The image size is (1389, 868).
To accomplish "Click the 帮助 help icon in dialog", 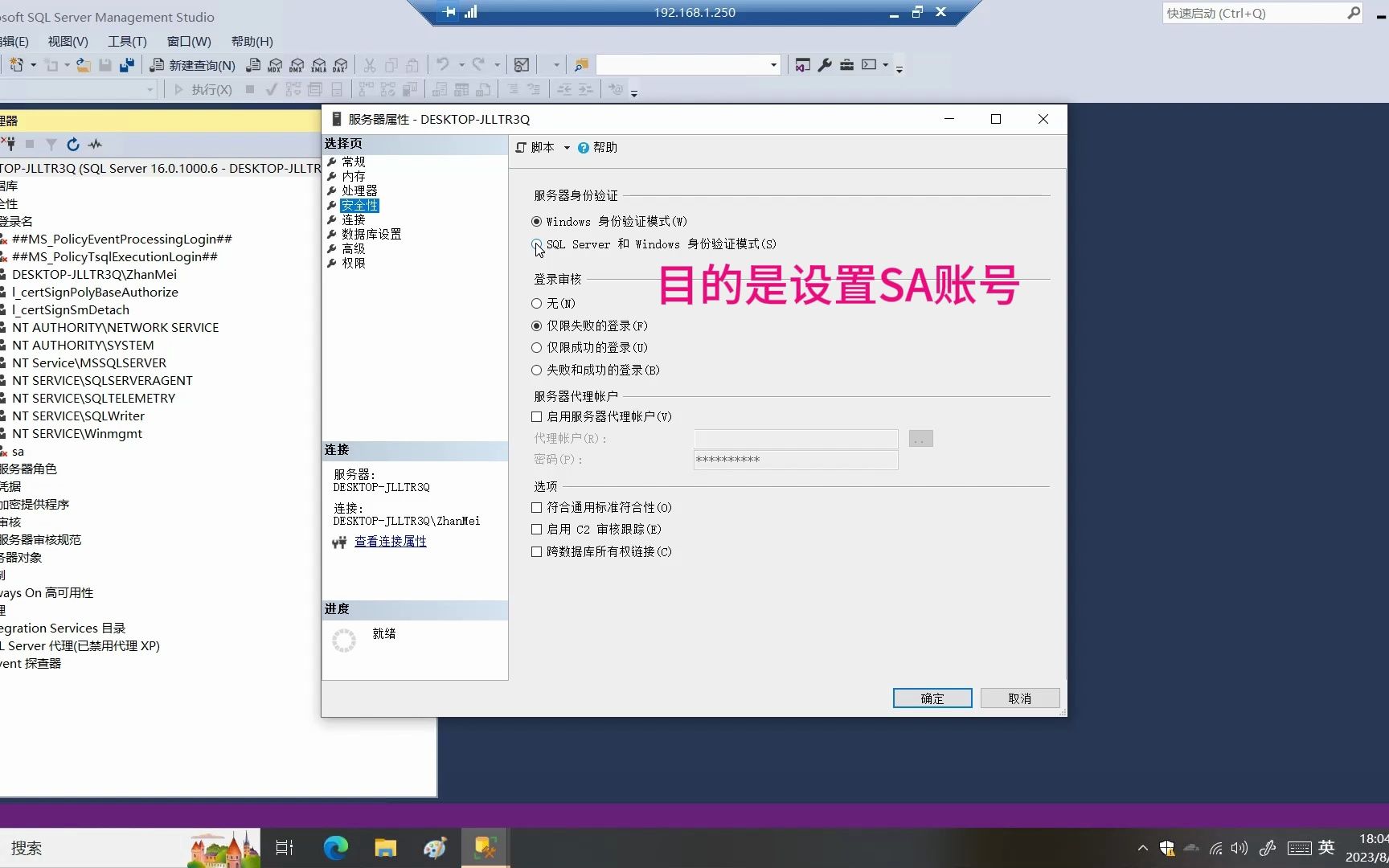I will coord(597,147).
